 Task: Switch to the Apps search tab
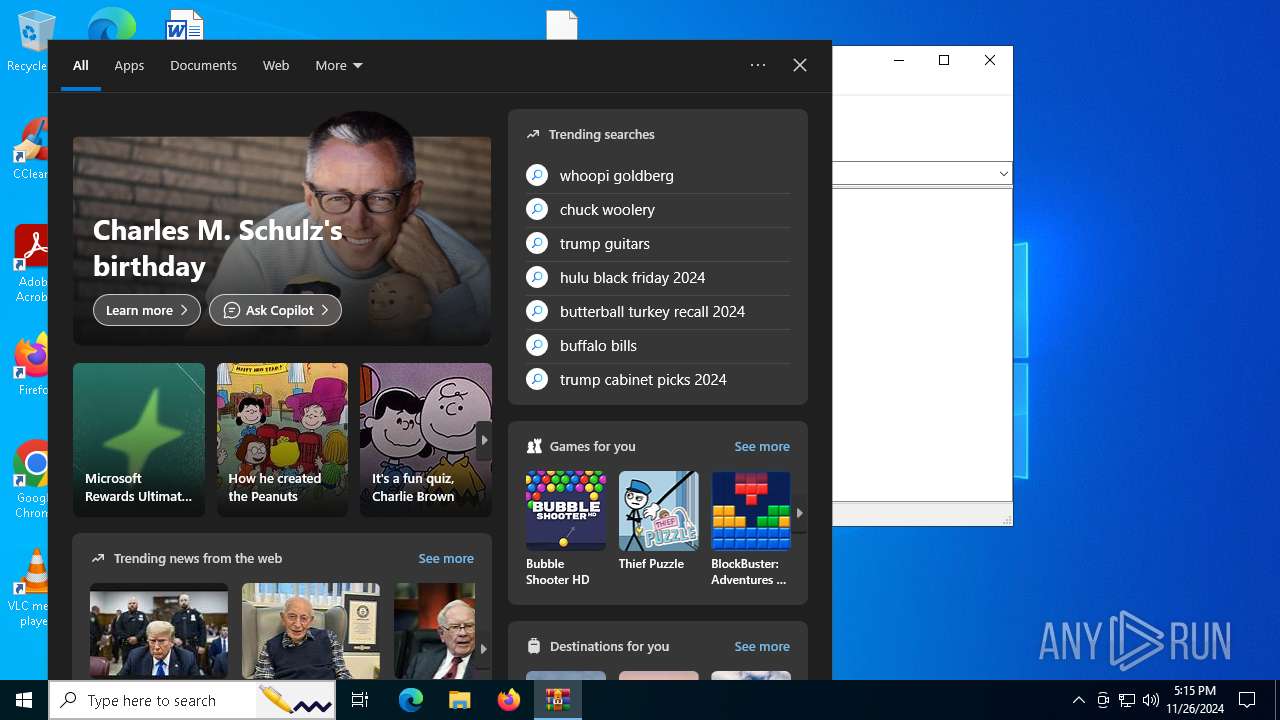pyautogui.click(x=129, y=65)
